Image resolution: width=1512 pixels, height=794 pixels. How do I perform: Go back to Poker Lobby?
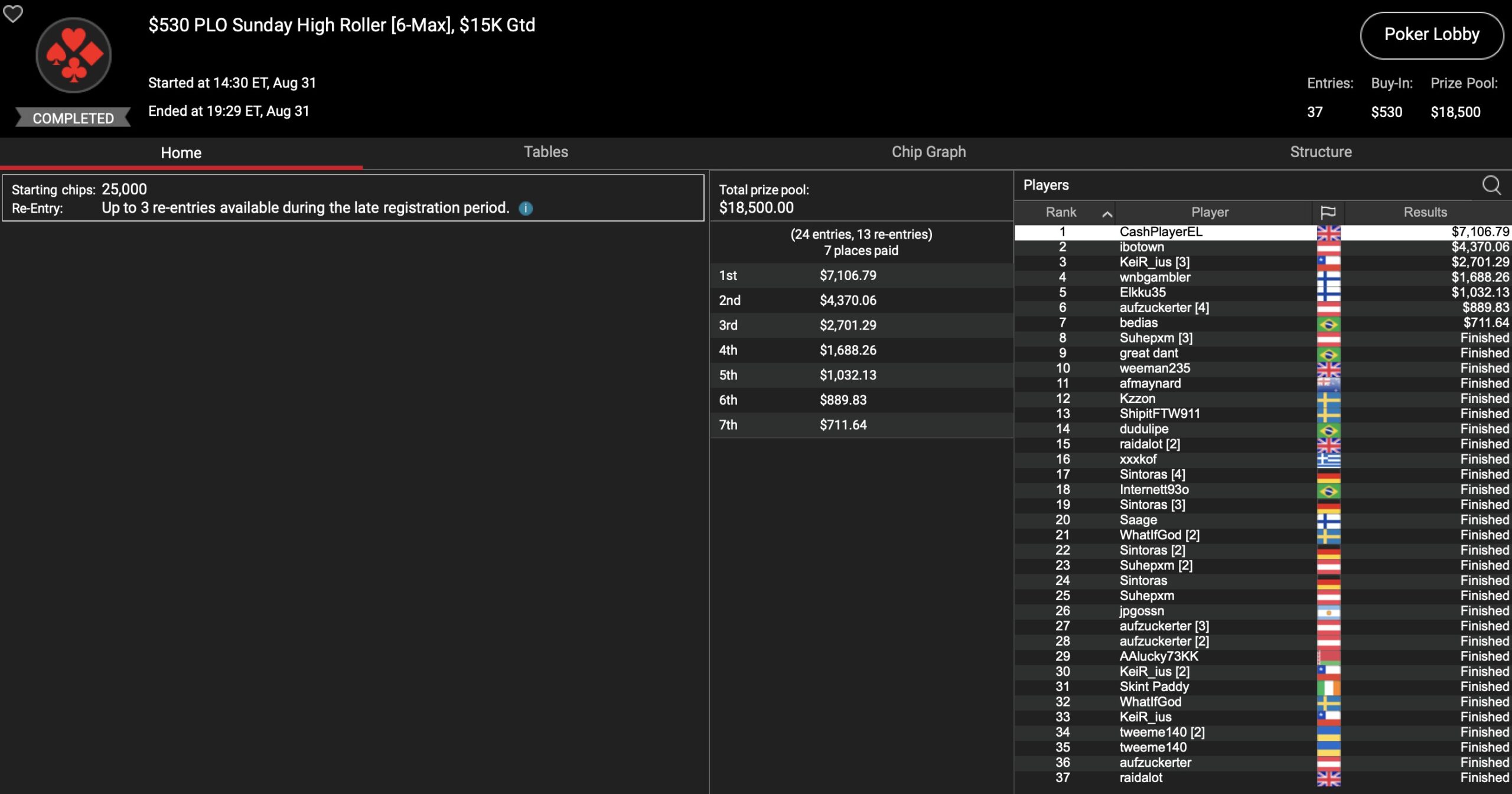pos(1431,35)
